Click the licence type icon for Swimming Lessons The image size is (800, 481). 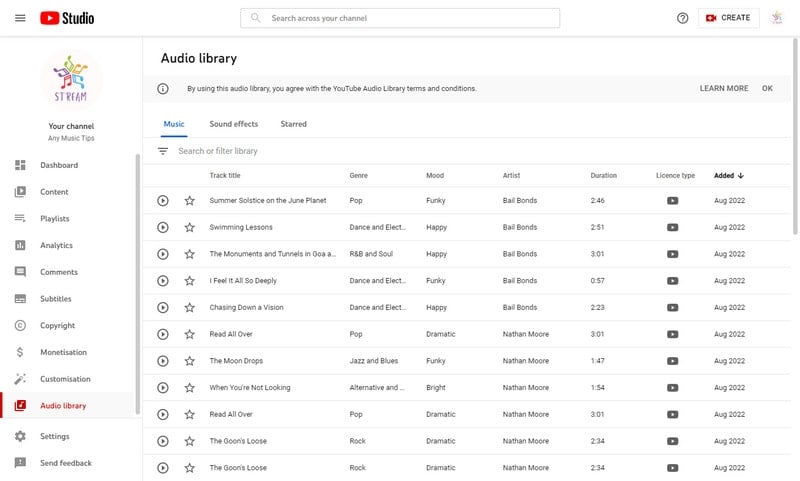tap(672, 227)
